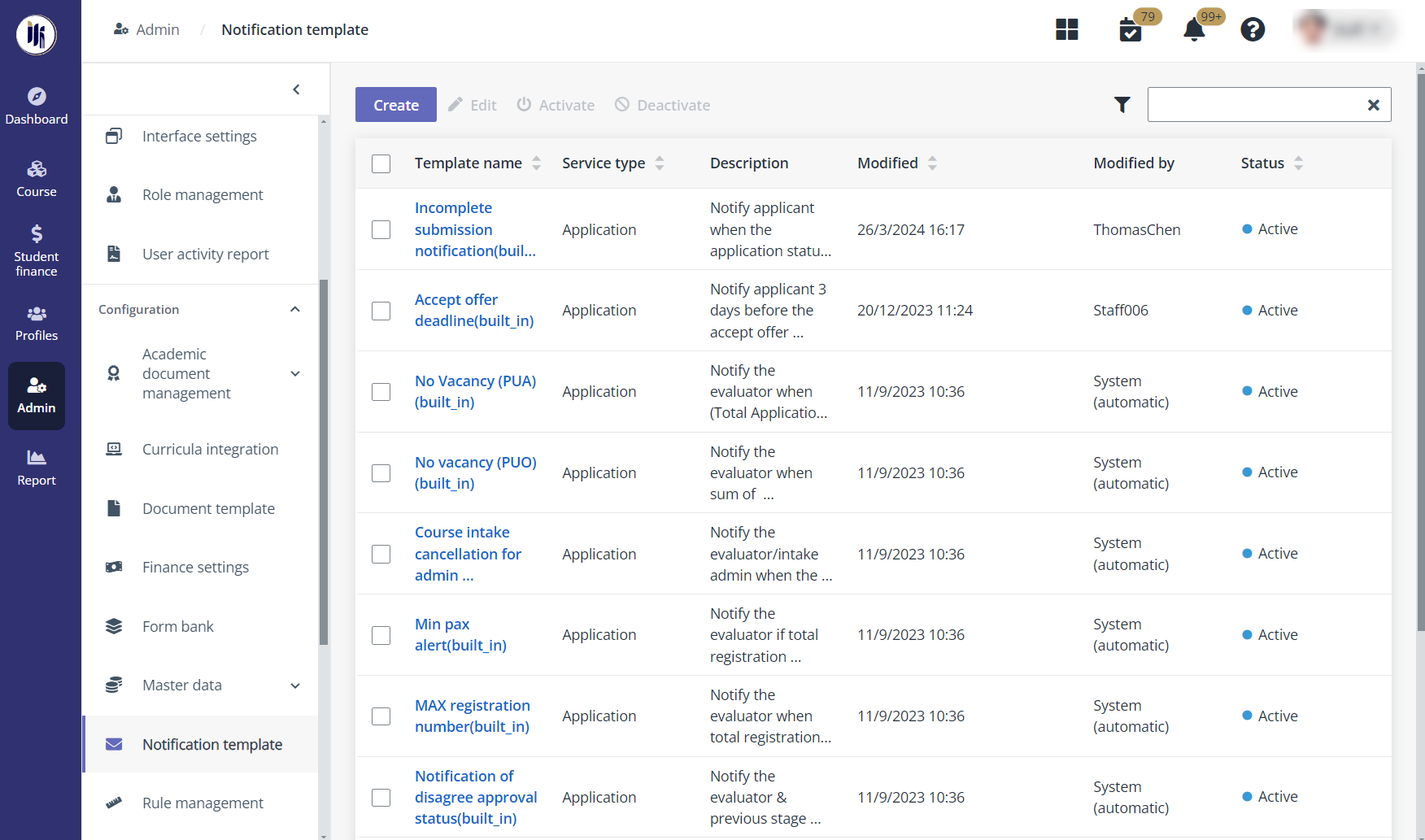
Task: Click the Rule management icon
Action: coord(114,803)
